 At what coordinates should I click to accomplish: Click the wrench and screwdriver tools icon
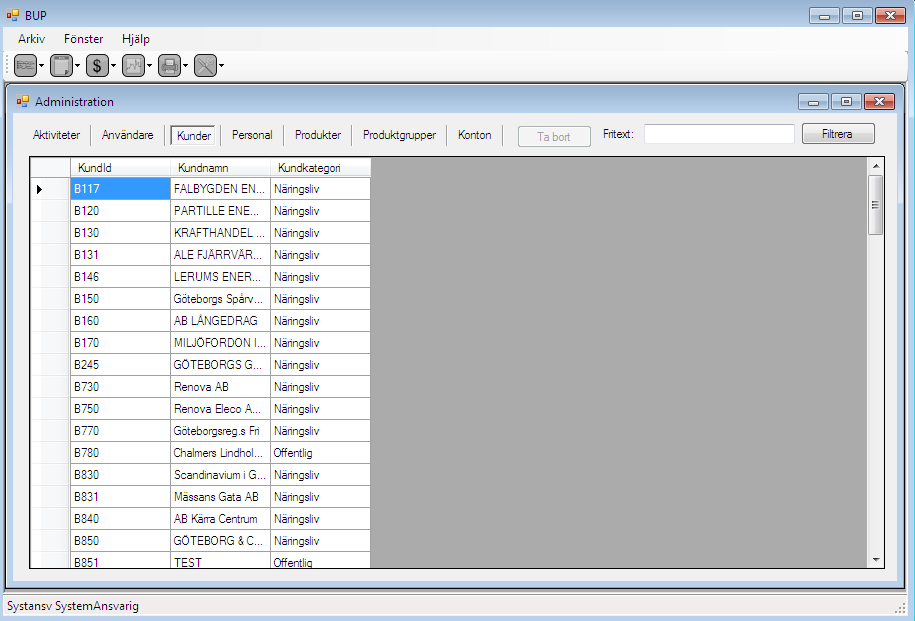tap(205, 66)
